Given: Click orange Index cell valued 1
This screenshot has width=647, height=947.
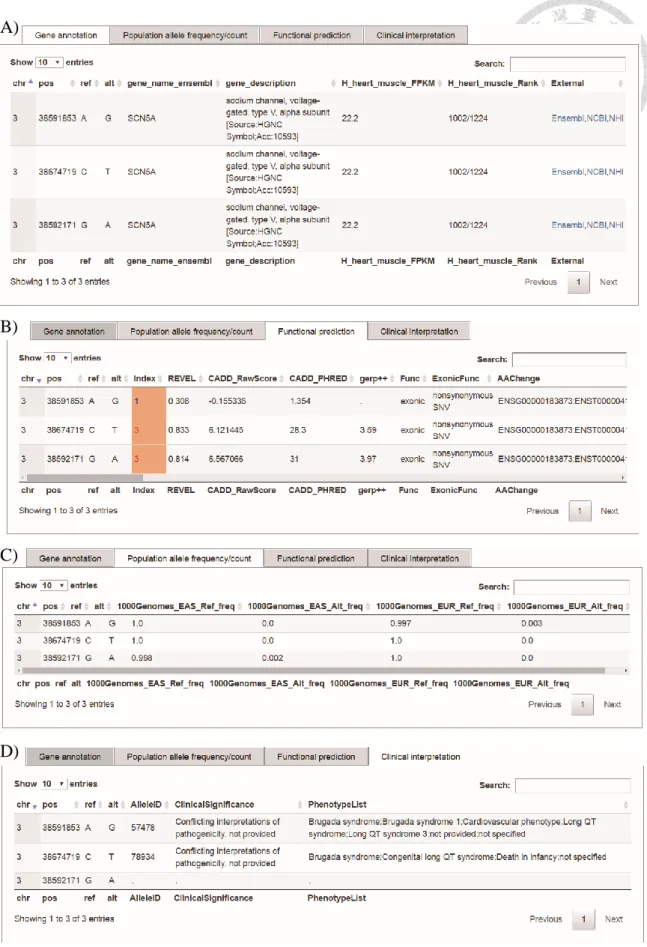Looking at the screenshot, I should (149, 401).
